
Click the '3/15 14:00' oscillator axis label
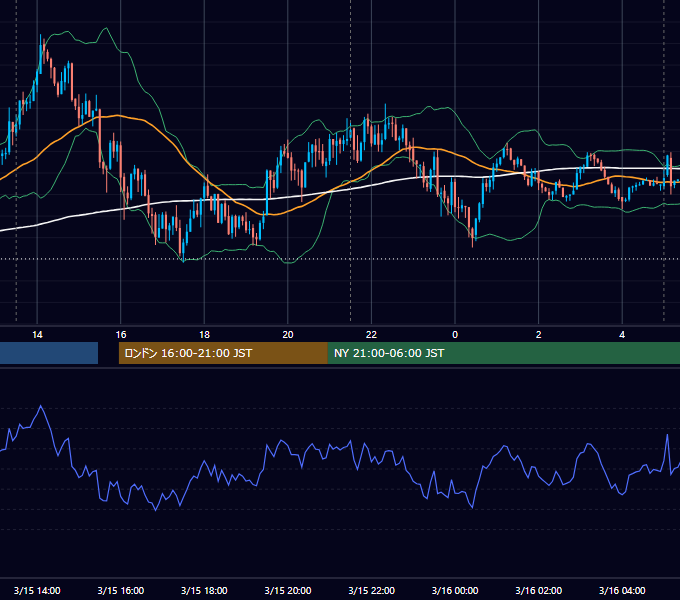(x=37, y=590)
